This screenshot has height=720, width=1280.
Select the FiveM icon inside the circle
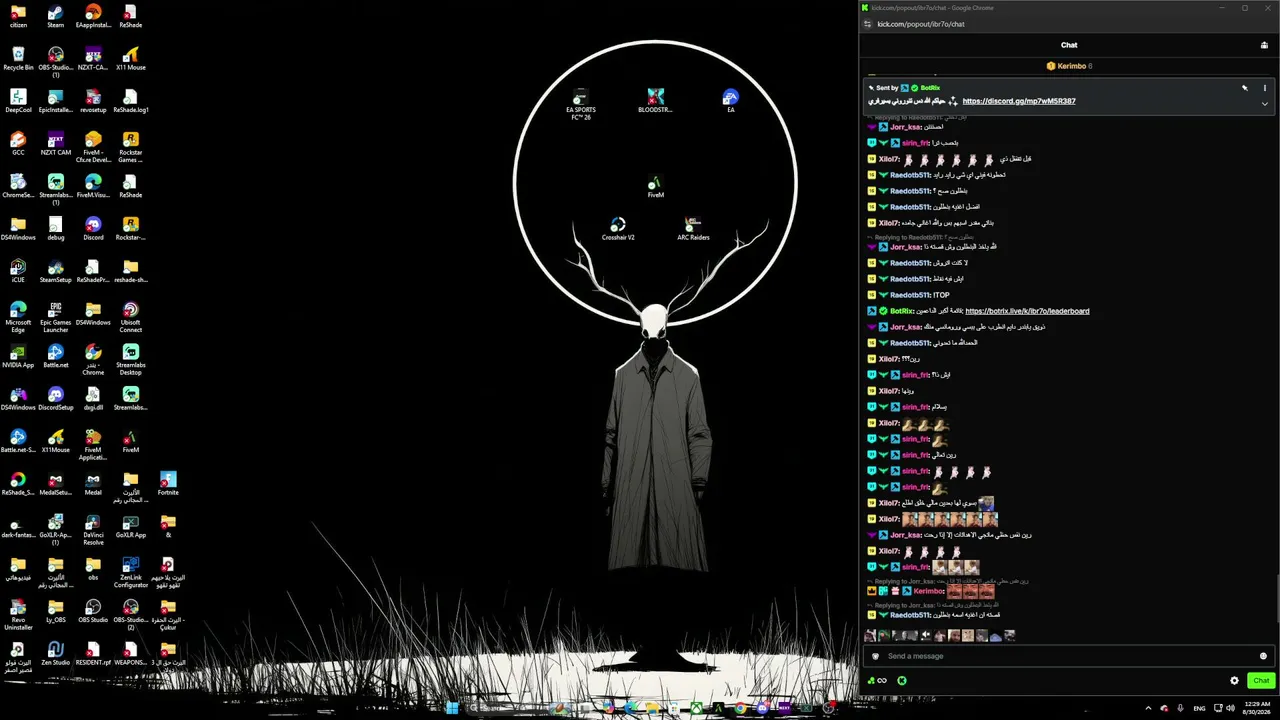coord(655,186)
